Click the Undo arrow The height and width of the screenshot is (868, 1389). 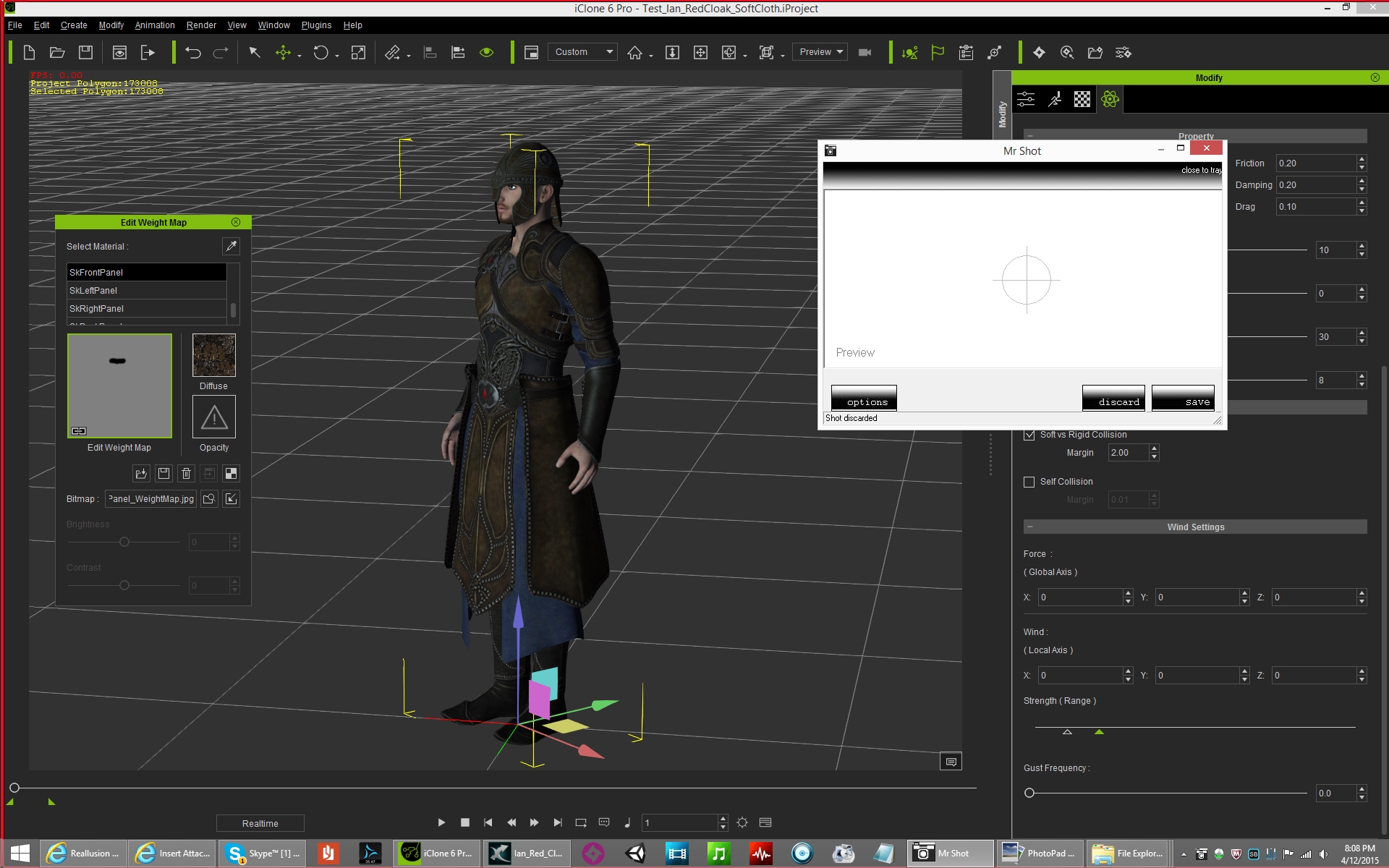click(x=192, y=52)
